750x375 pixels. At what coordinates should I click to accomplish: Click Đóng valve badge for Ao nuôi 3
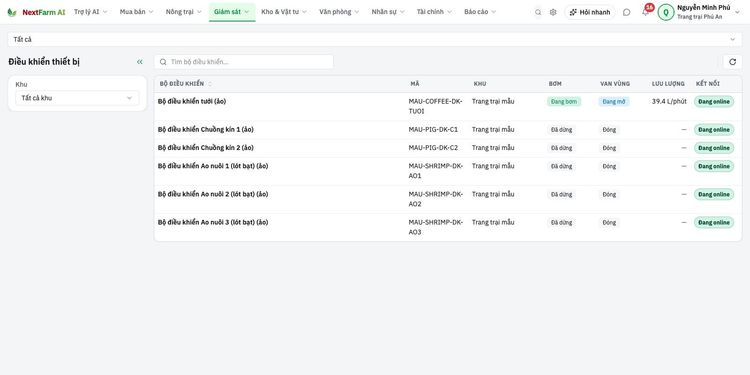click(609, 223)
